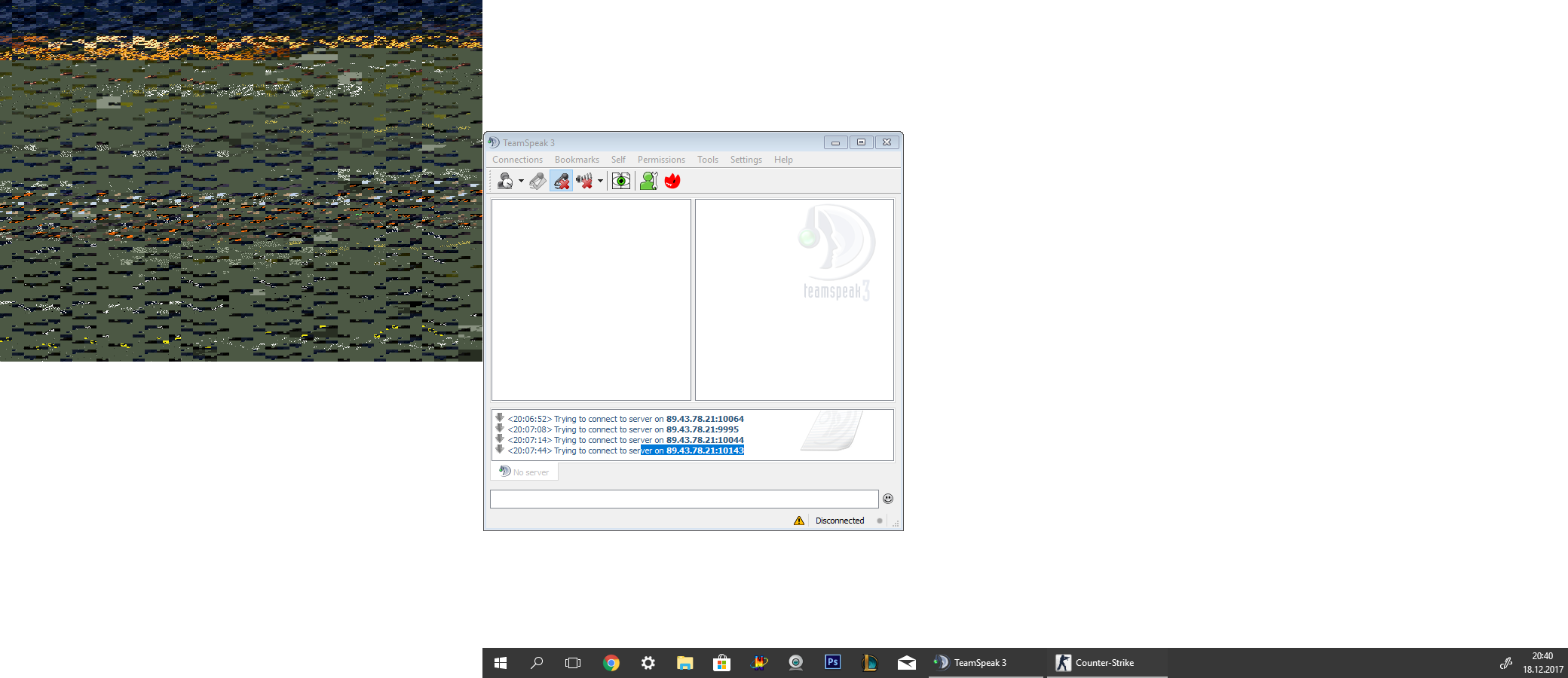The width and height of the screenshot is (1568, 678).
Task: Open the Permissions menu
Action: (x=661, y=160)
